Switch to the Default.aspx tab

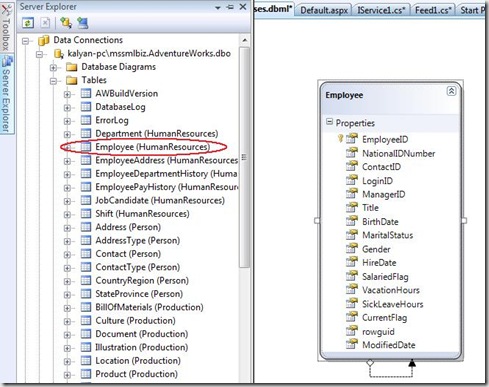[x=324, y=10]
